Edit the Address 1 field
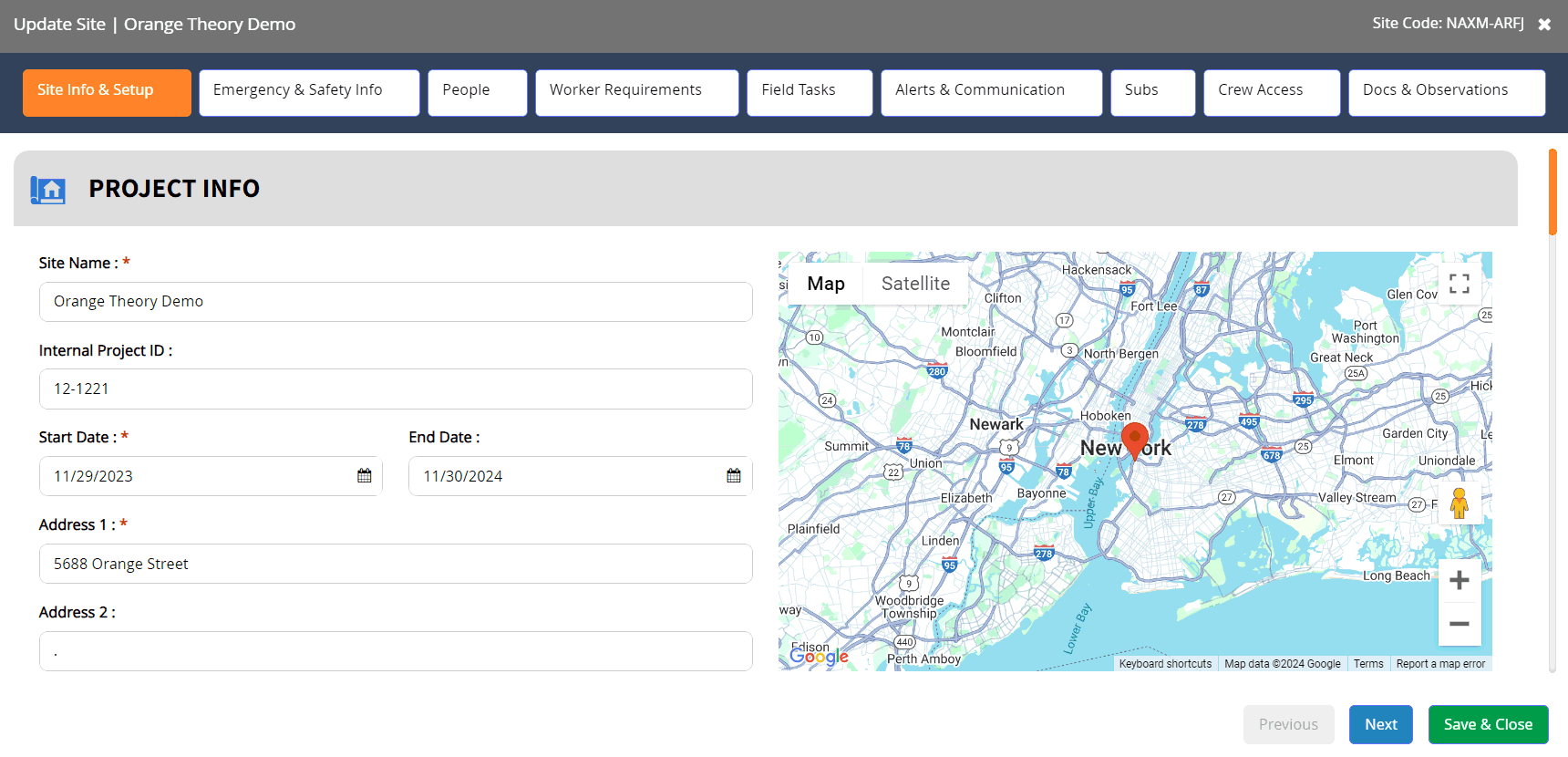1568x757 pixels. tap(396, 564)
